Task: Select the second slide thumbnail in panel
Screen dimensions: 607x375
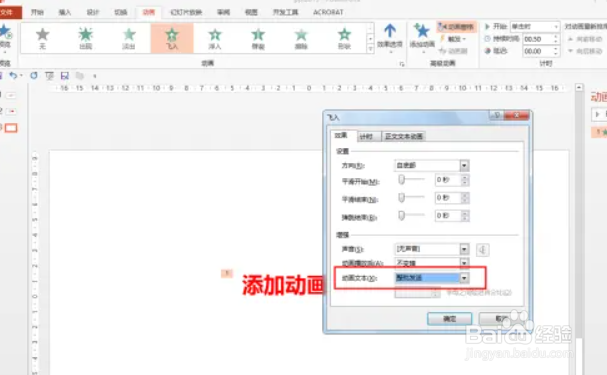Action: point(12,111)
